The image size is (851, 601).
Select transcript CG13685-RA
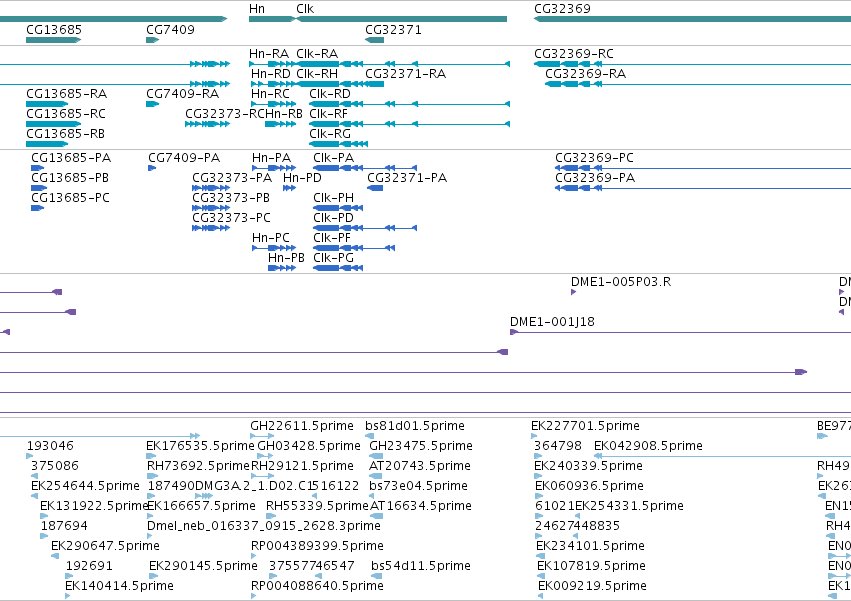point(66,94)
